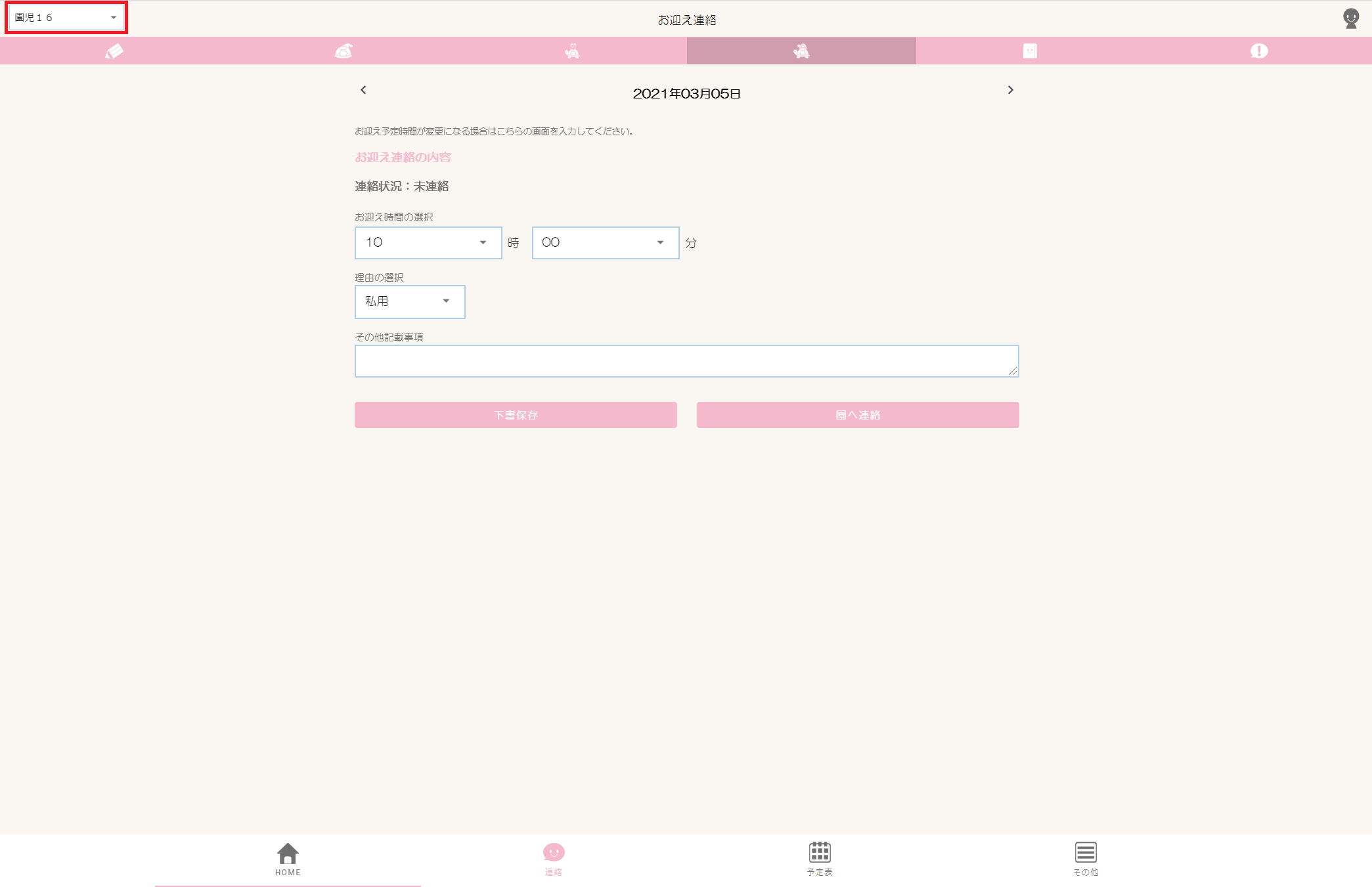Open the third turtle icon tab
Viewport: 1372px width, 887px height.
[x=572, y=51]
